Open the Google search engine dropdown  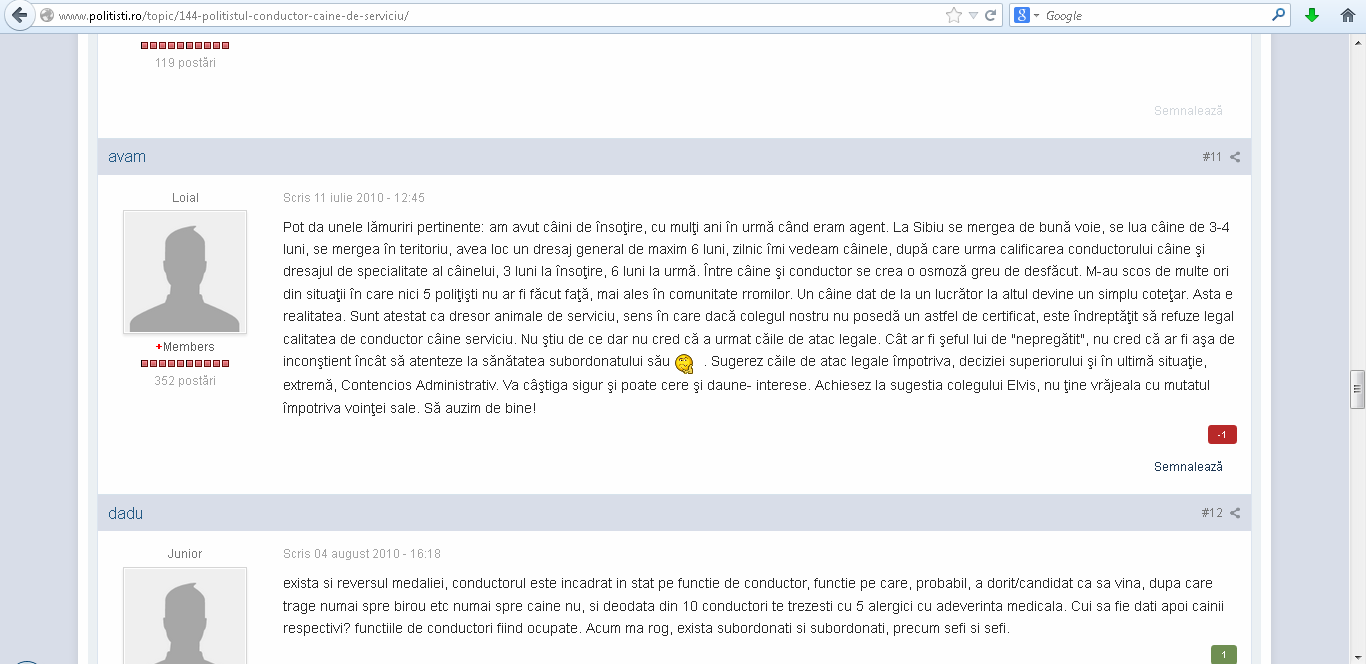pyautogui.click(x=1026, y=16)
